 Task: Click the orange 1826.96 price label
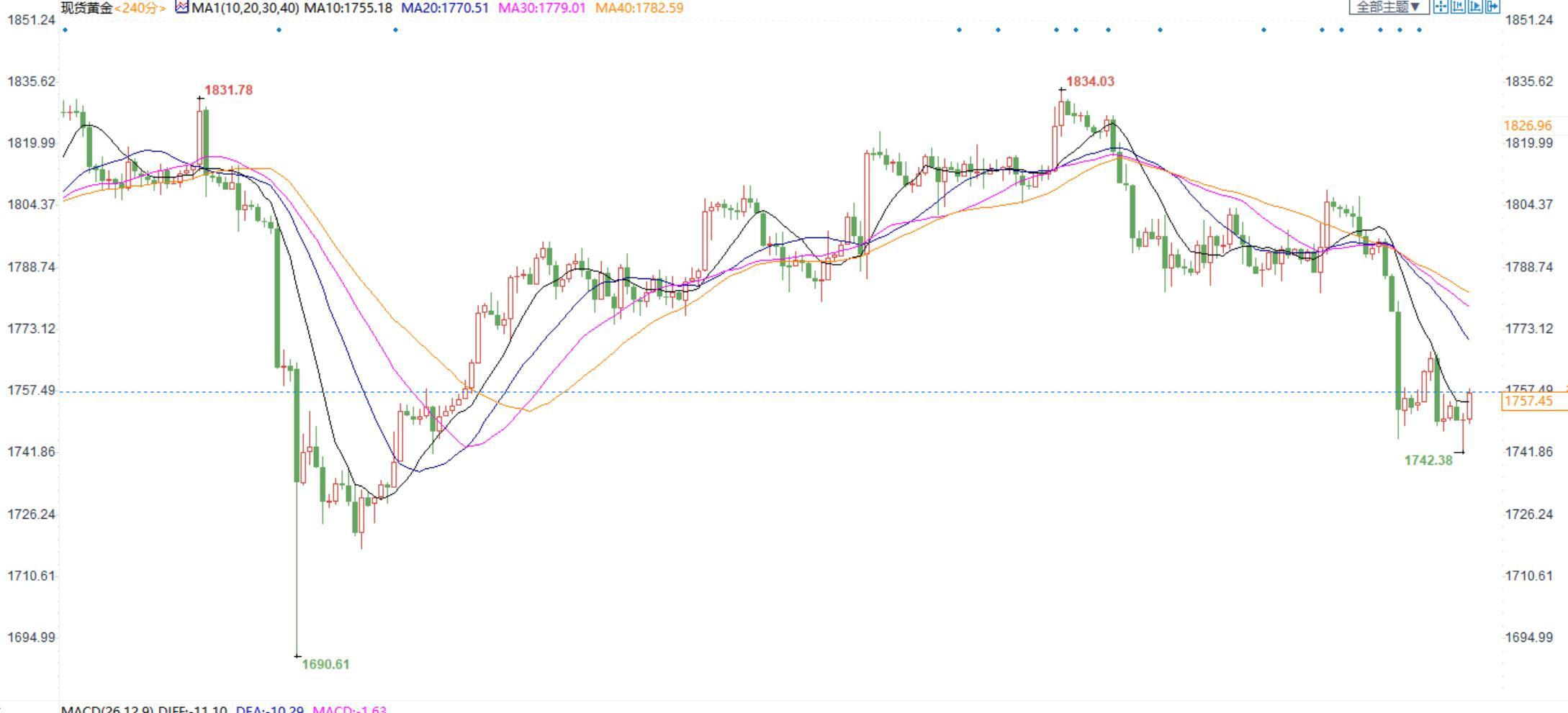(x=1528, y=126)
